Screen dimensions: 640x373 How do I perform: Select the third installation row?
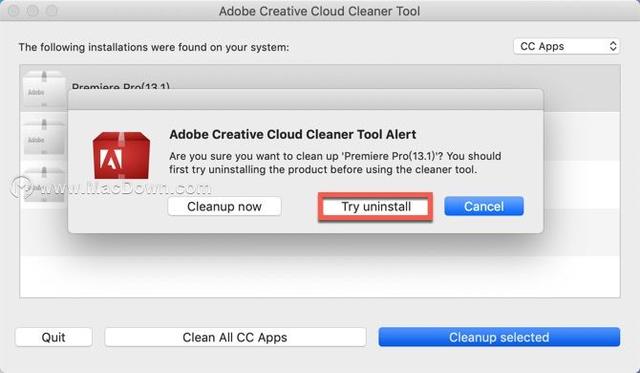[x=320, y=184]
